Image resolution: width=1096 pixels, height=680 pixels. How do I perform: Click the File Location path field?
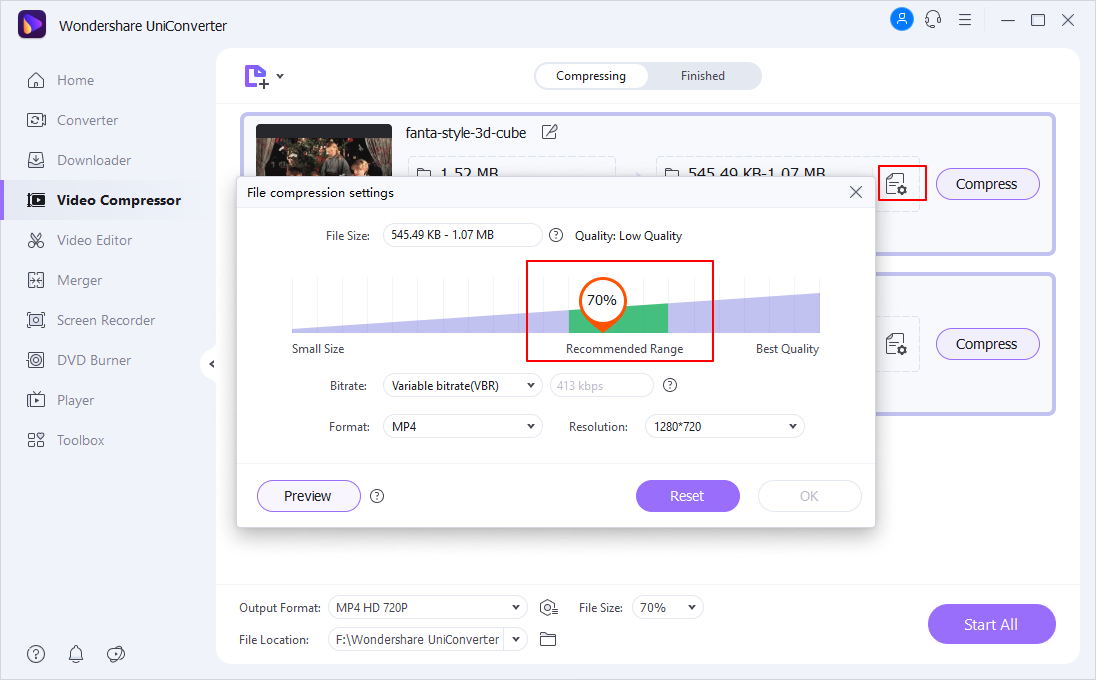pos(417,639)
